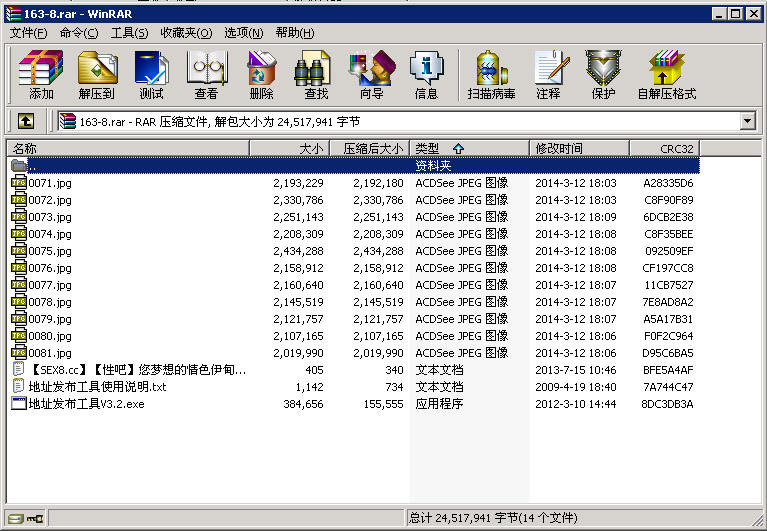Sort by the 压缩后大小 column header
Screen dimensions: 767x531
point(369,148)
